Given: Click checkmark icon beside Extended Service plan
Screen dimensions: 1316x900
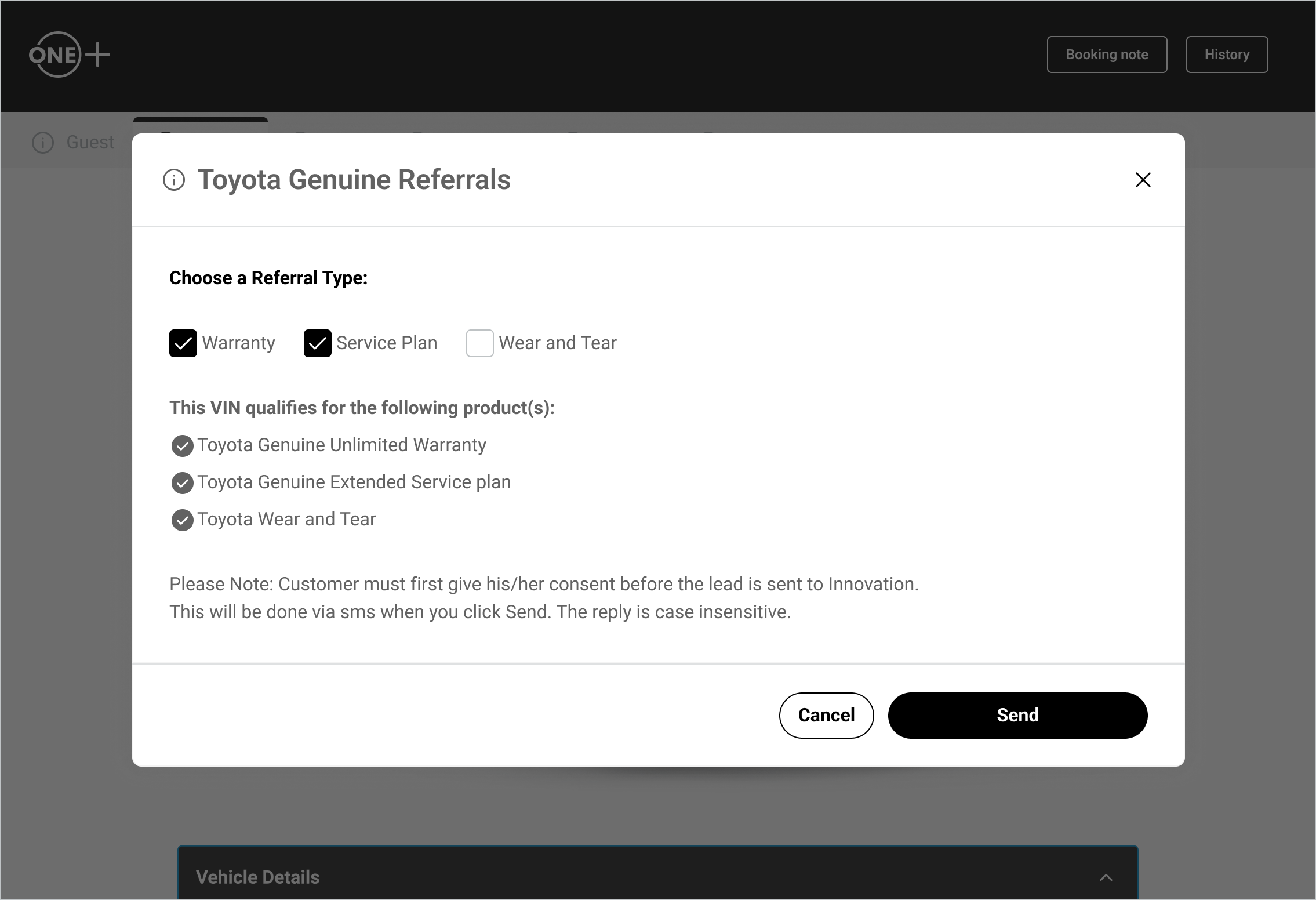Looking at the screenshot, I should click(182, 483).
